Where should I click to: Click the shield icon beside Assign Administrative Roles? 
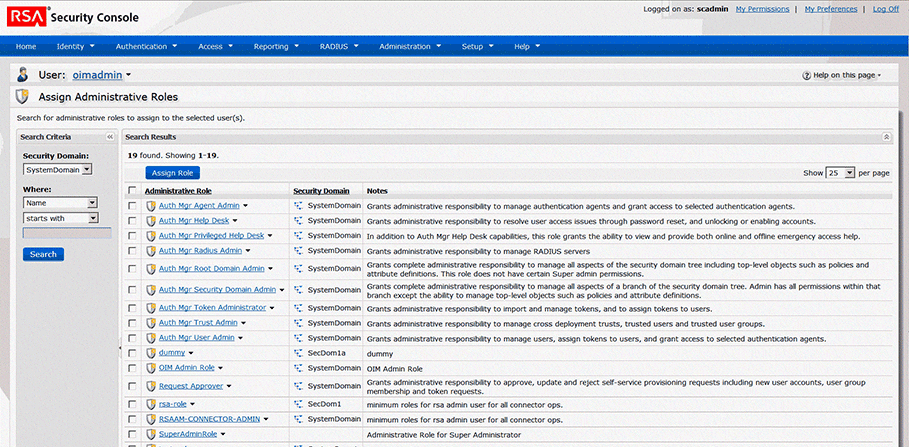tap(22, 97)
